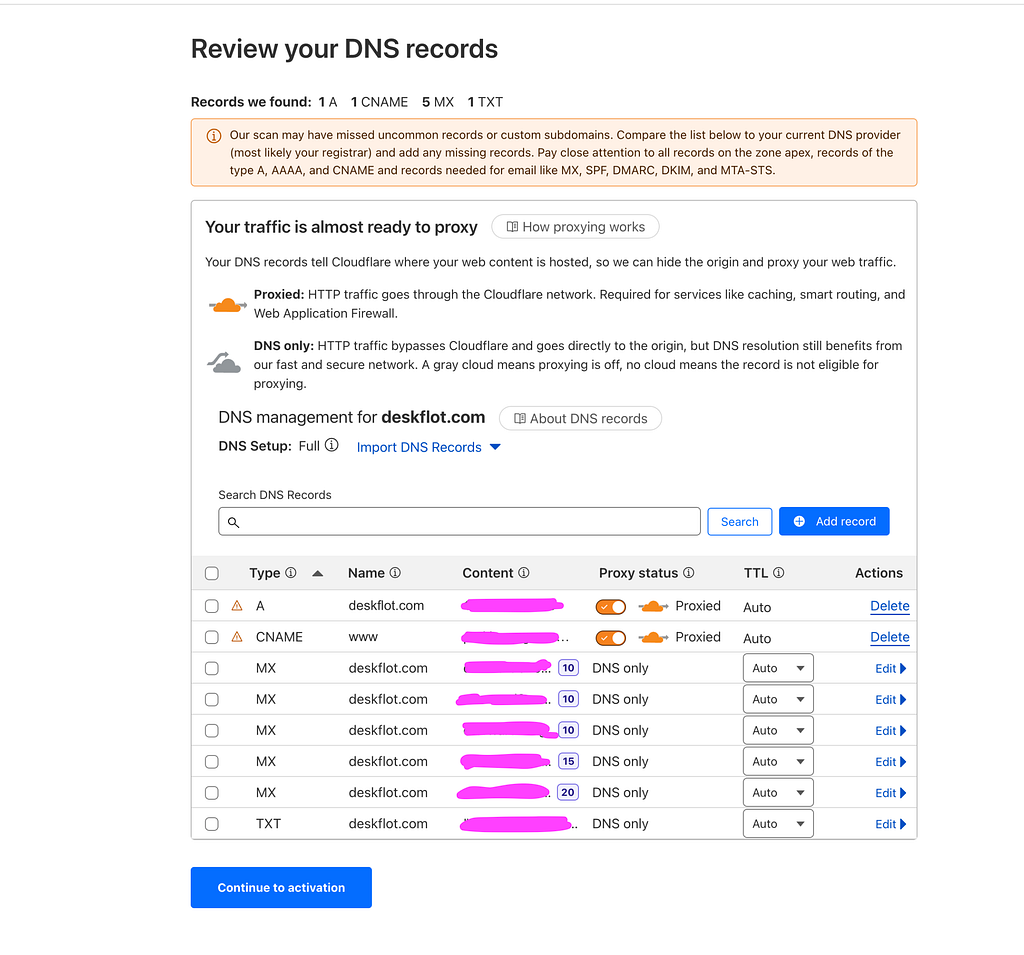
Task: Click the warning triangle on the CNAME record
Action: (237, 637)
